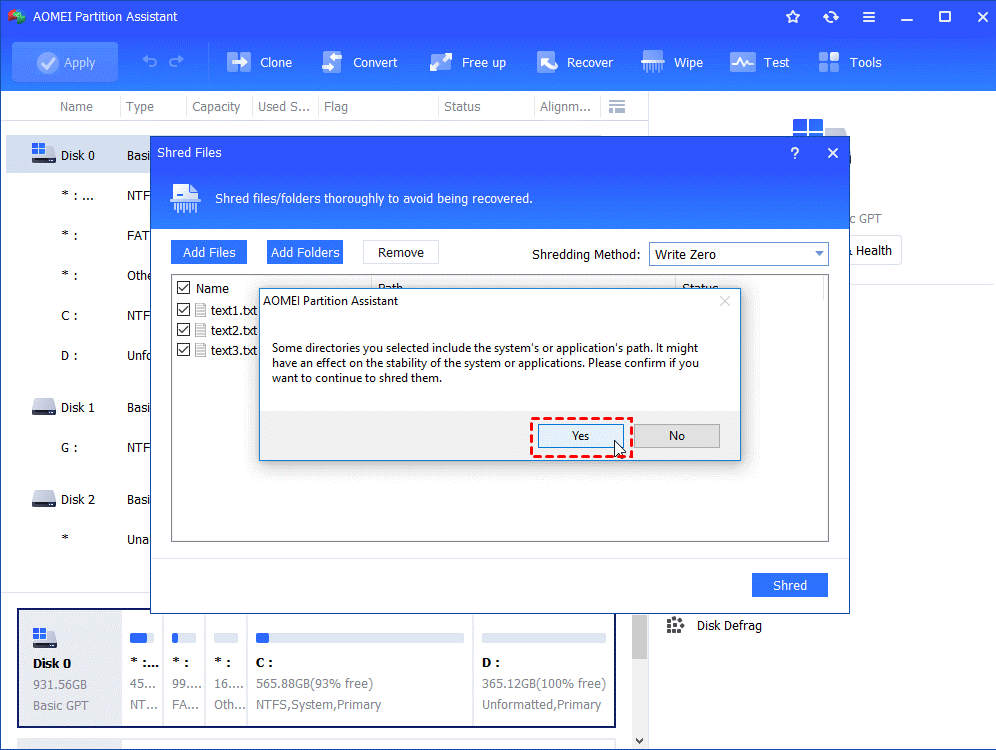Screen dimensions: 996x750
Task: Click the Clone toolbar icon
Action: [240, 62]
